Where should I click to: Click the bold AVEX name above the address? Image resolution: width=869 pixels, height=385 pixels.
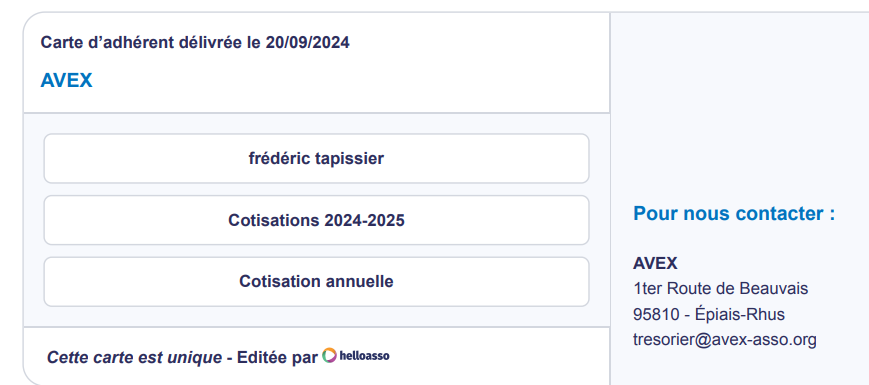(655, 263)
